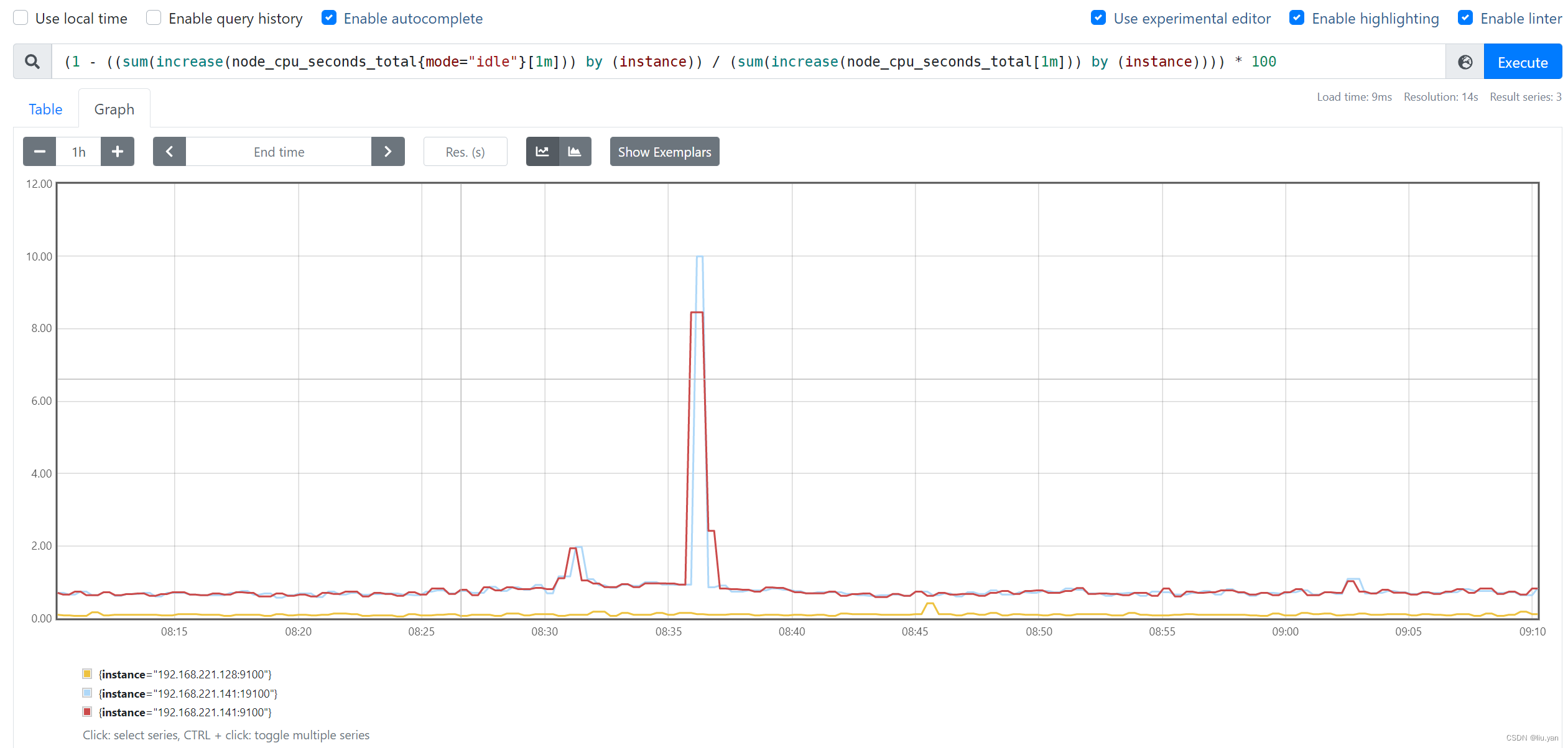Enable the Use local time checkbox
Viewport: 1568px width, 748px height.
21,18
